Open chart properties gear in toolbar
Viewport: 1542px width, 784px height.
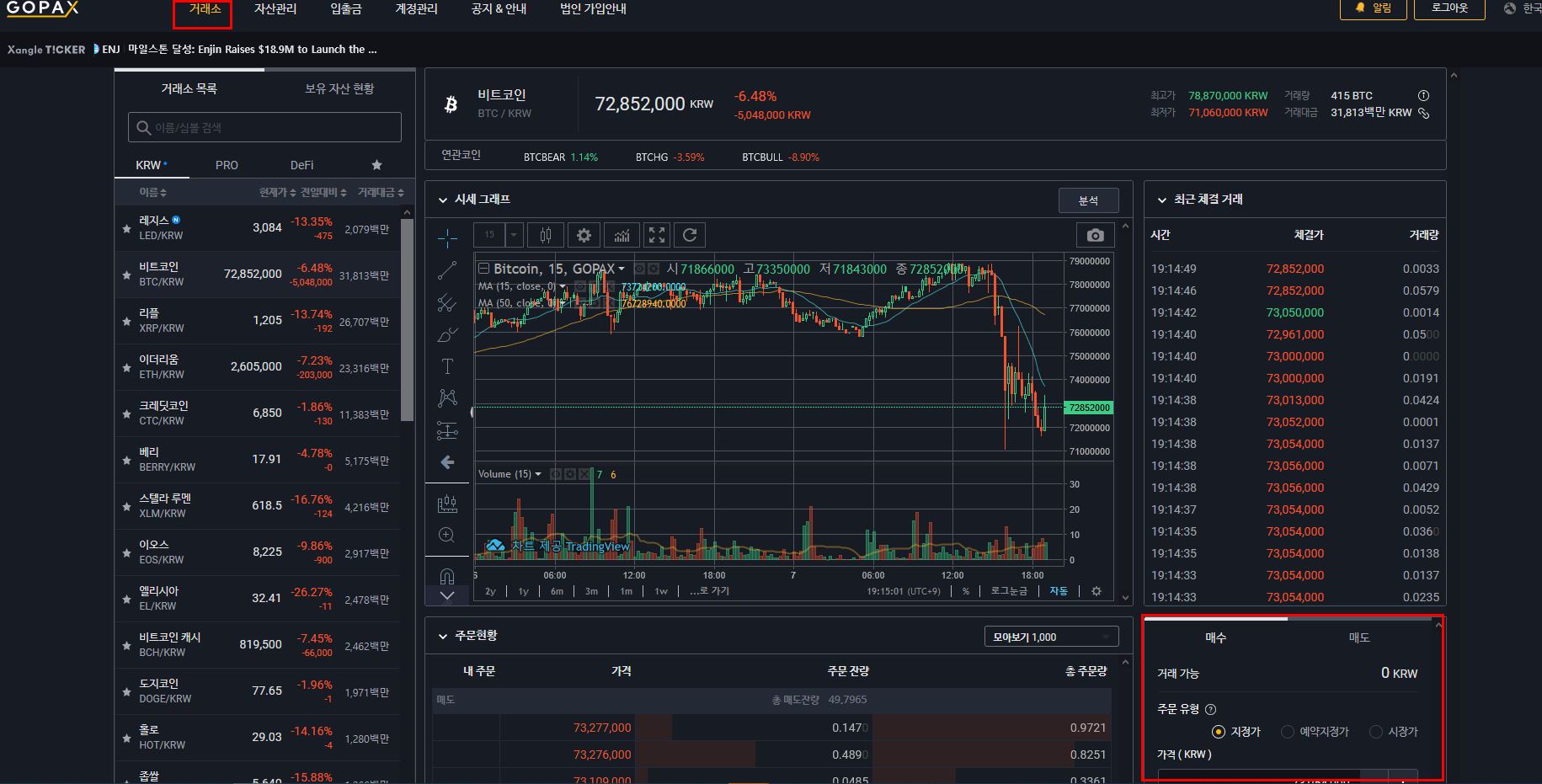coord(584,235)
